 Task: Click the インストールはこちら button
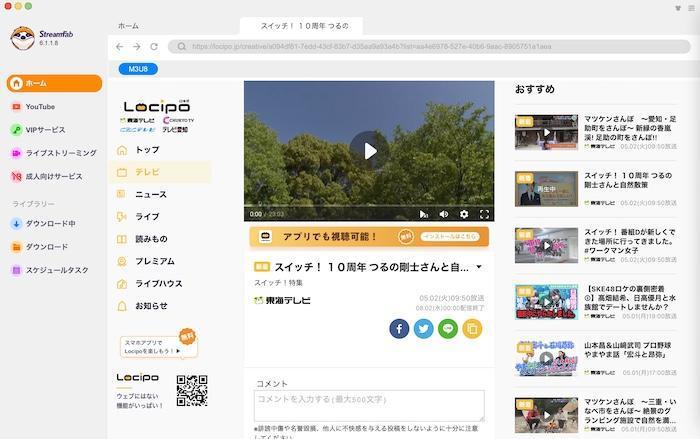[x=450, y=236]
